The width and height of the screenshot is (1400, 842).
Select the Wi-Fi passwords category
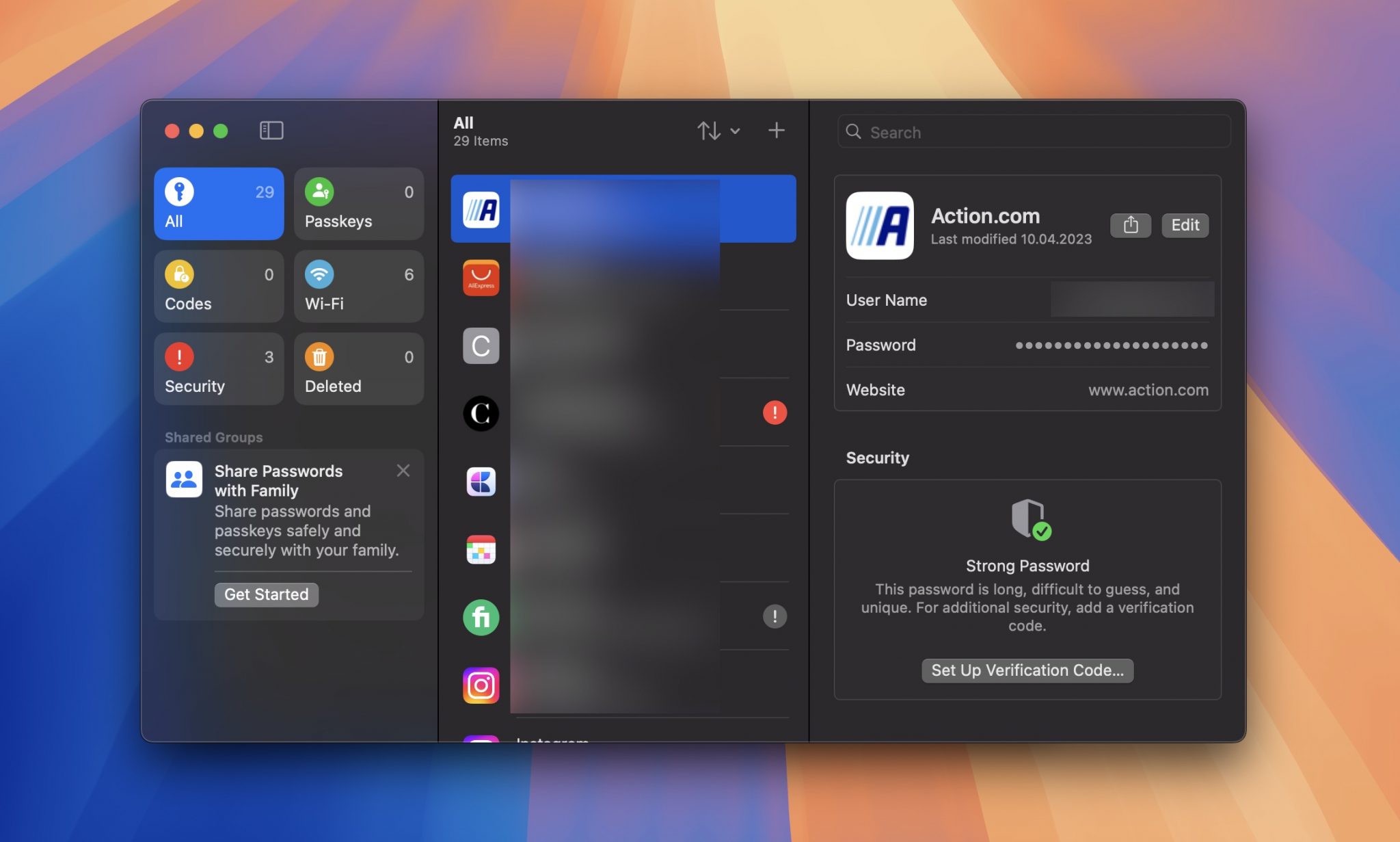[358, 286]
